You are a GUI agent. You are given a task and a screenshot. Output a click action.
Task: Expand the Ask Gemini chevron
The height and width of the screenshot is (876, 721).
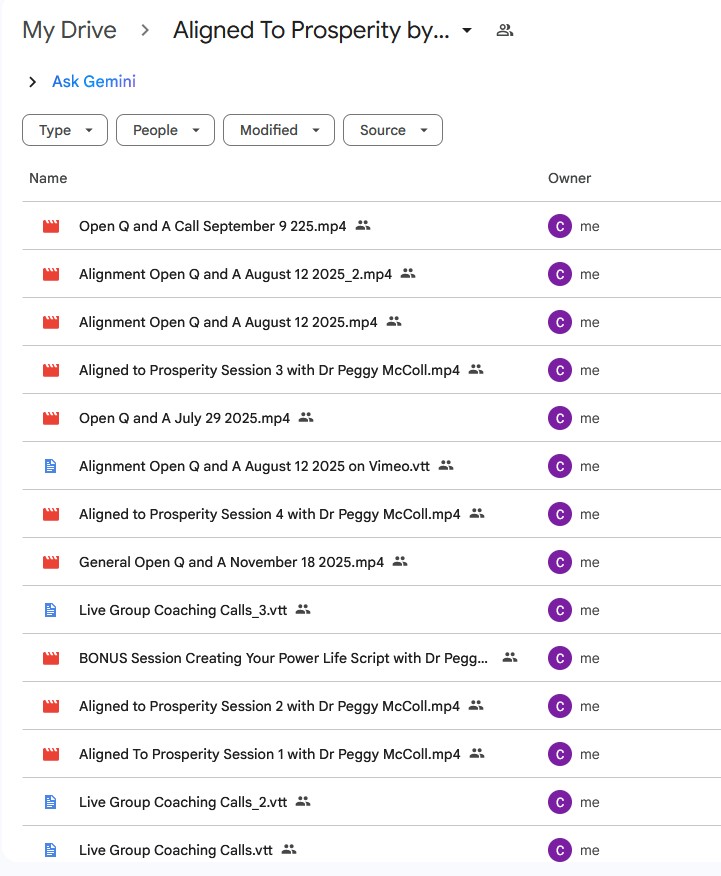(33, 82)
